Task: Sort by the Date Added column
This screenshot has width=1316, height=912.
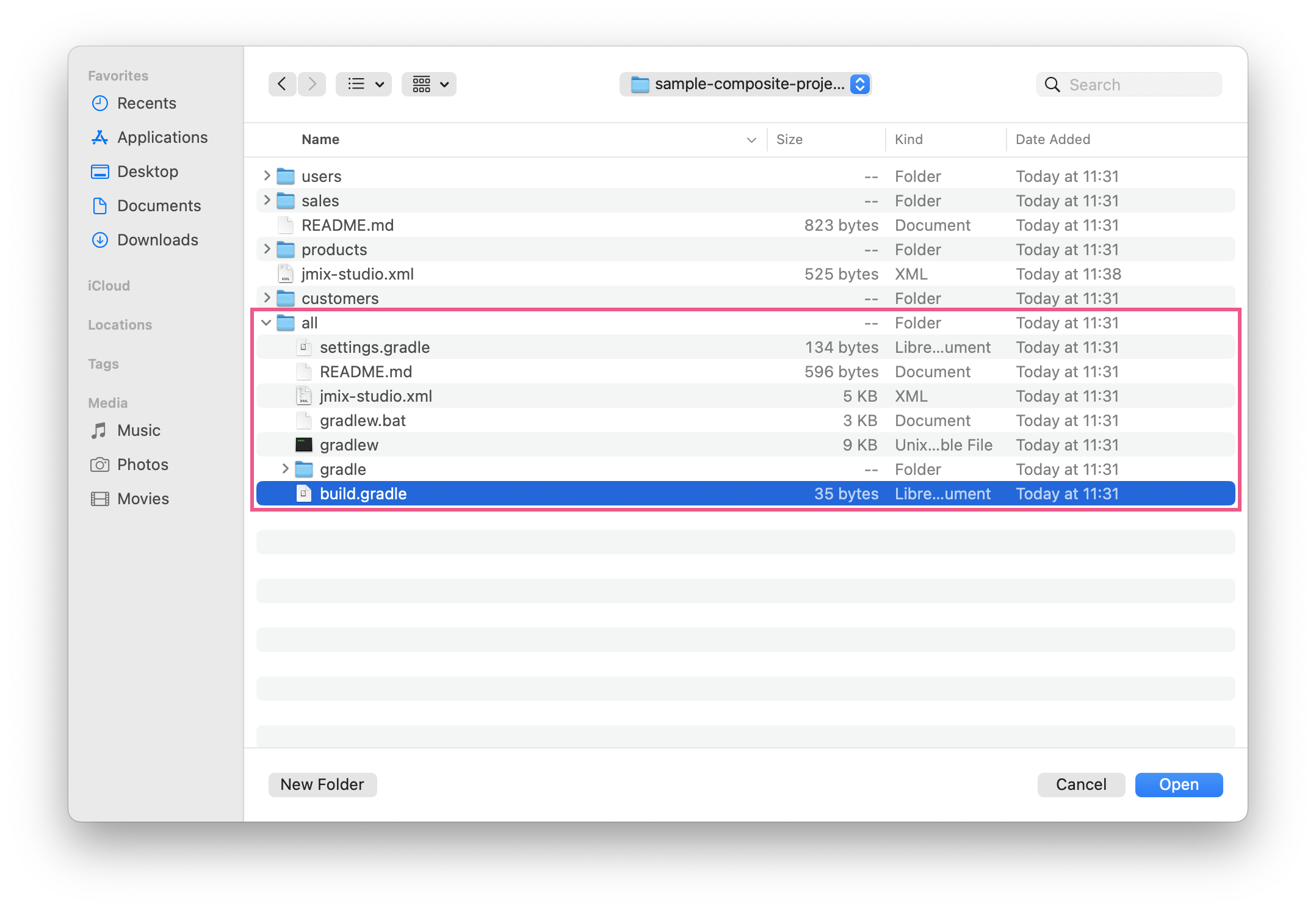Action: tap(1052, 139)
